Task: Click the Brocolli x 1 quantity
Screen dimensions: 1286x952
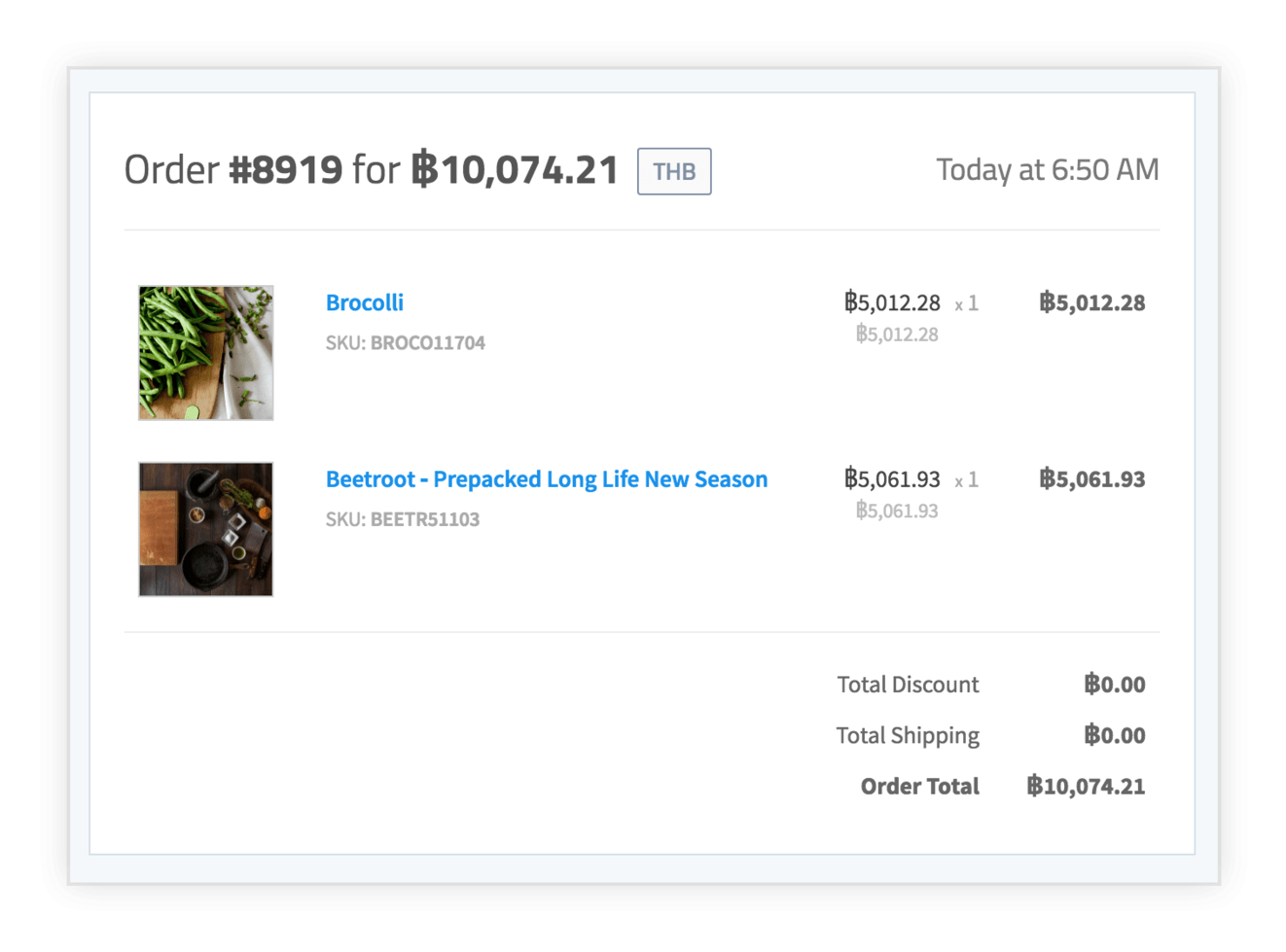Action: 966,304
